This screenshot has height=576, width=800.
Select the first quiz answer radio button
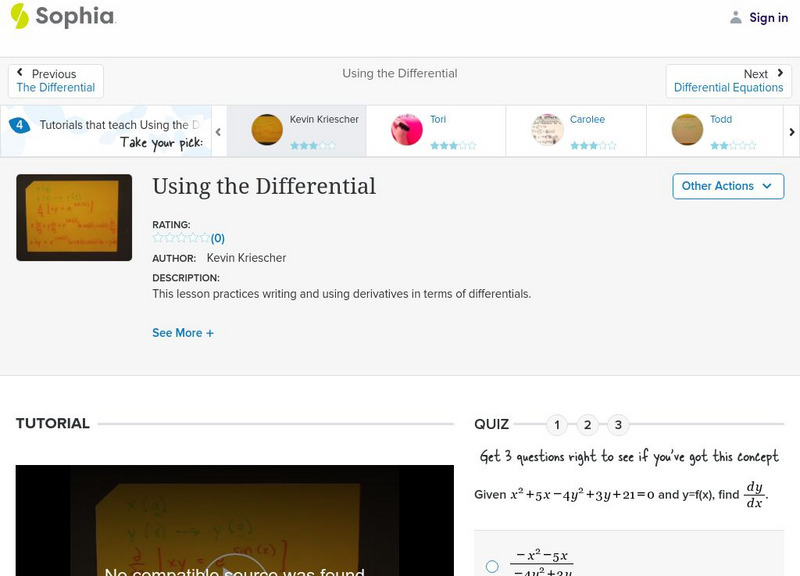click(491, 565)
